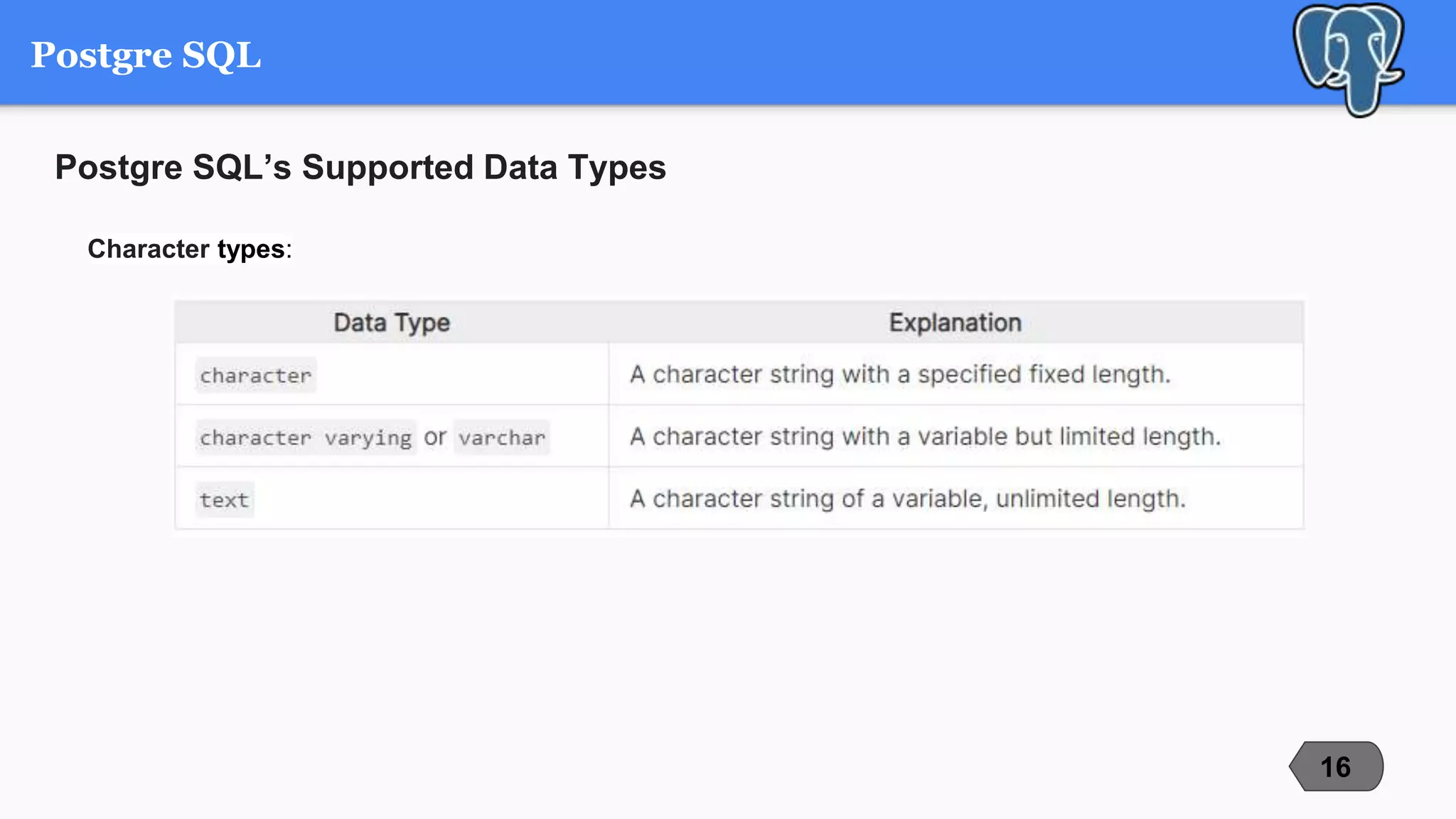This screenshot has width=1456, height=819.
Task: Select the Explanation column header
Action: pyautogui.click(x=955, y=323)
